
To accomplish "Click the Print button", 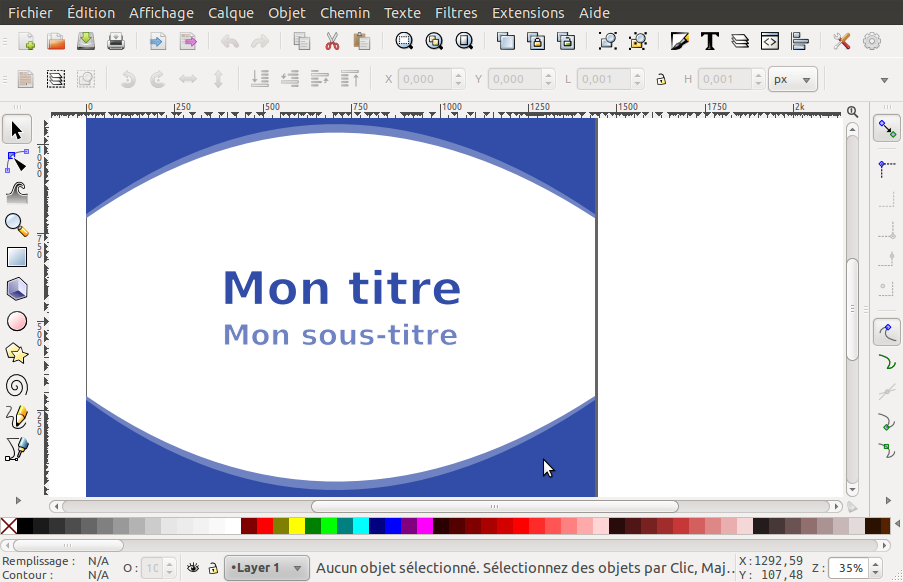I will pyautogui.click(x=115, y=41).
